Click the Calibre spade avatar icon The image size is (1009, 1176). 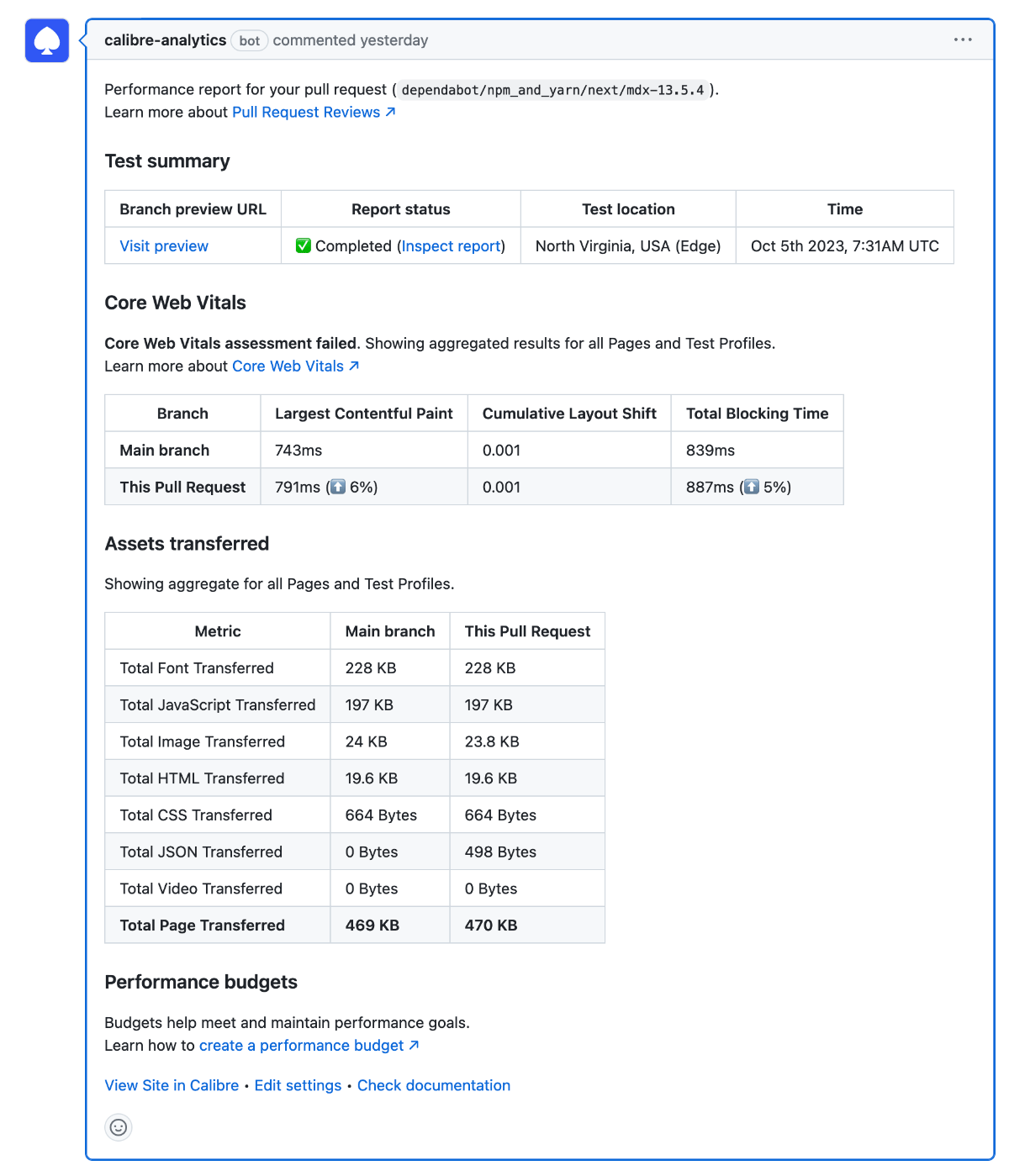pyautogui.click(x=46, y=40)
